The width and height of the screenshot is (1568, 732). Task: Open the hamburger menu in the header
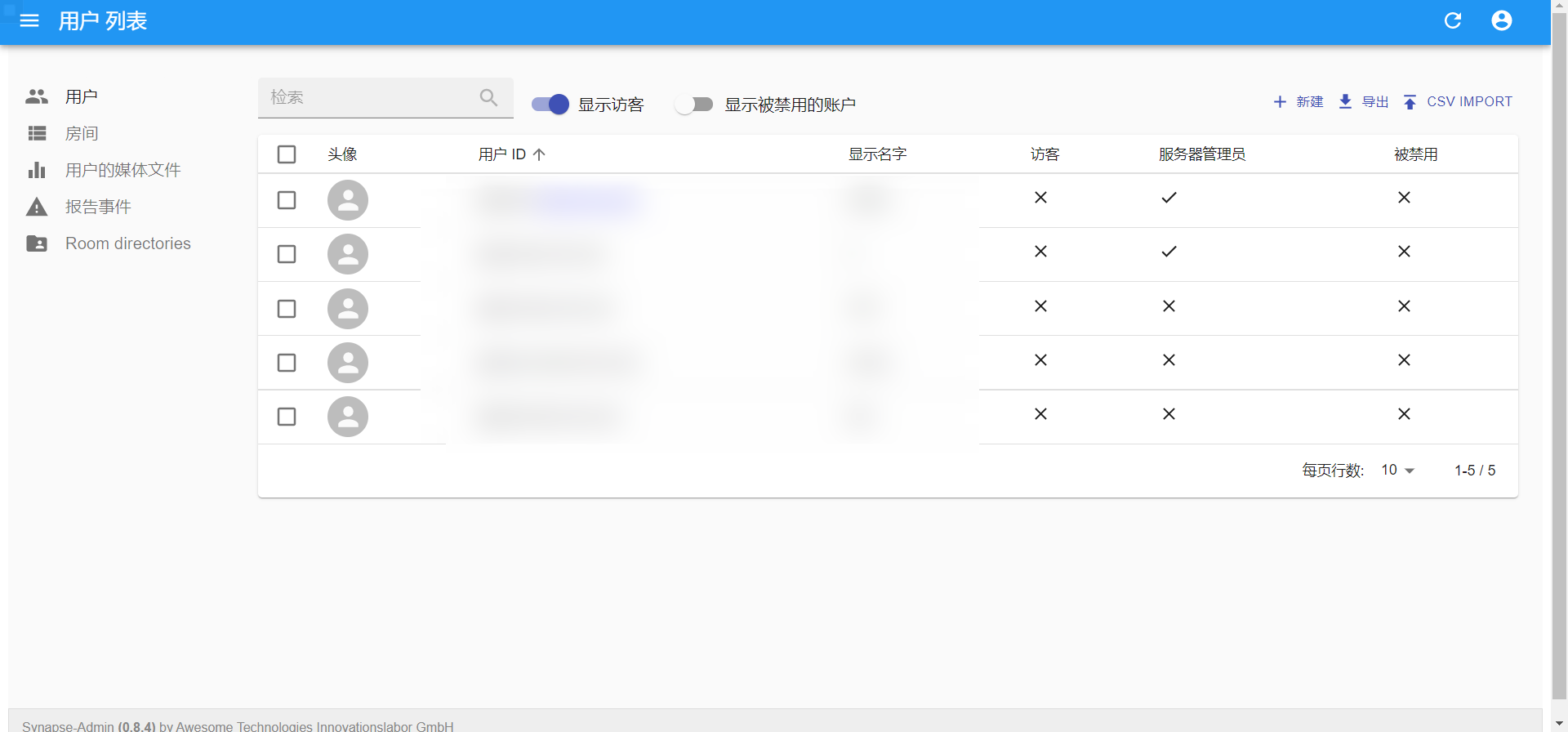click(x=29, y=20)
